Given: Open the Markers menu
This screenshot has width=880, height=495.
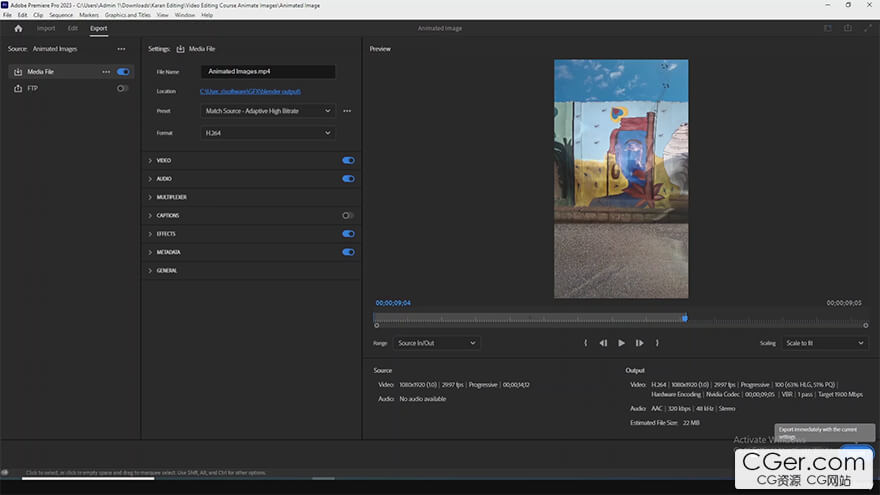Looking at the screenshot, I should [x=89, y=15].
